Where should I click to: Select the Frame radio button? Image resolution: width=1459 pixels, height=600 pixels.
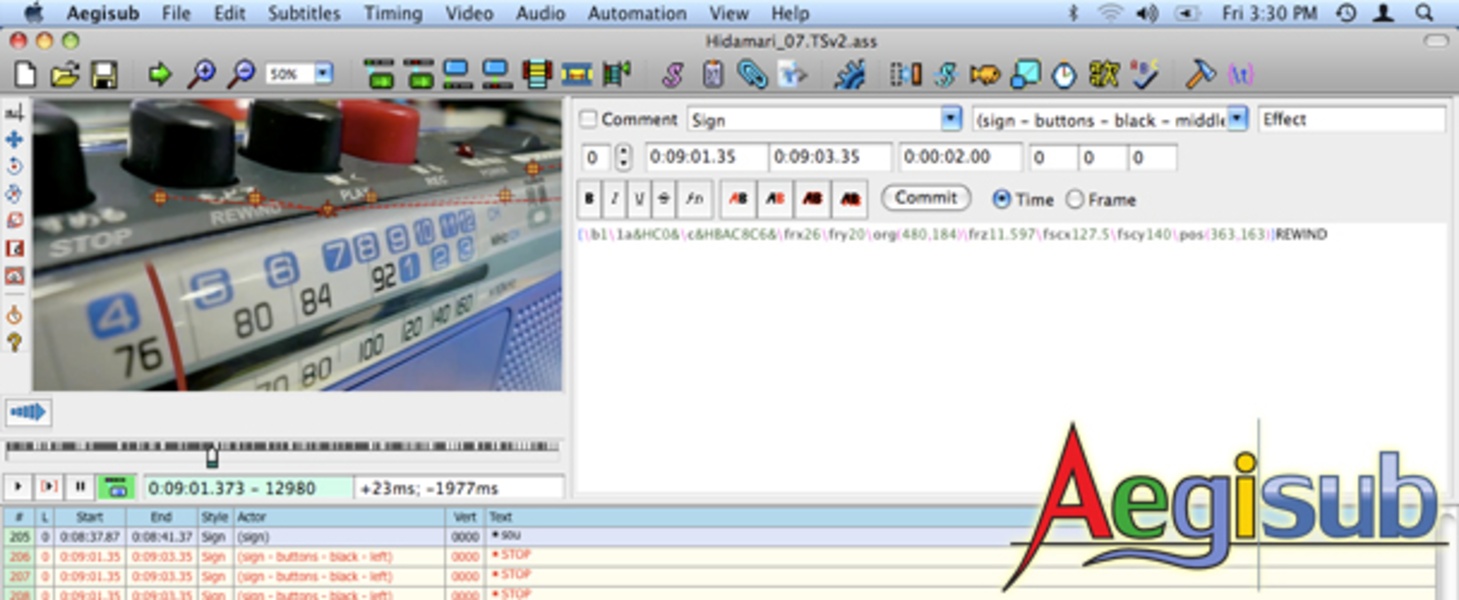point(1075,199)
